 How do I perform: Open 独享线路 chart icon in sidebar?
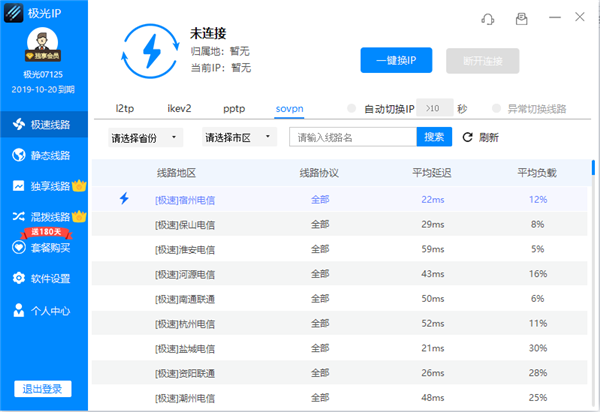19,186
